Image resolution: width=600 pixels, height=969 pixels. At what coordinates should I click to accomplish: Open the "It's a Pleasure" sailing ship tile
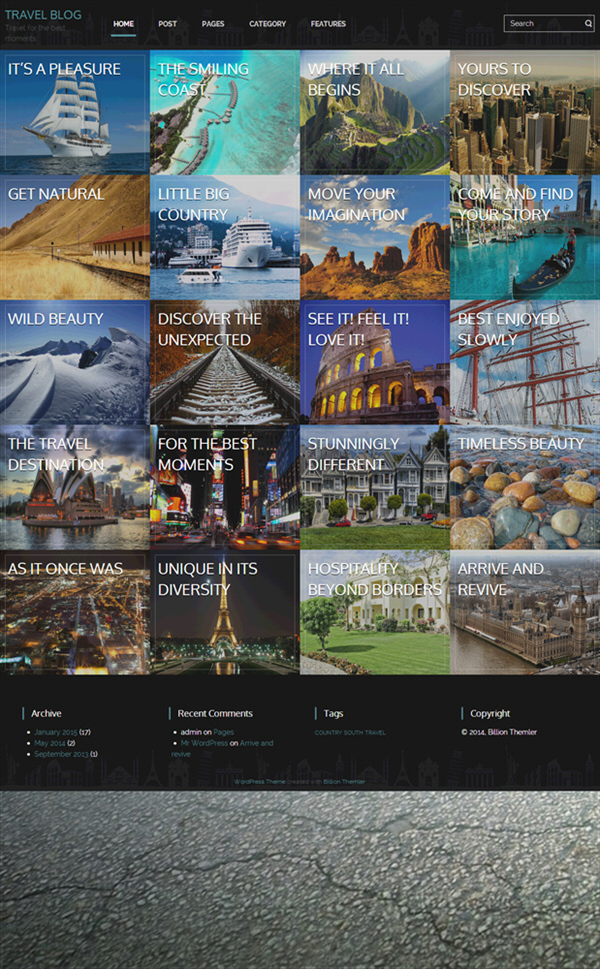point(75,113)
